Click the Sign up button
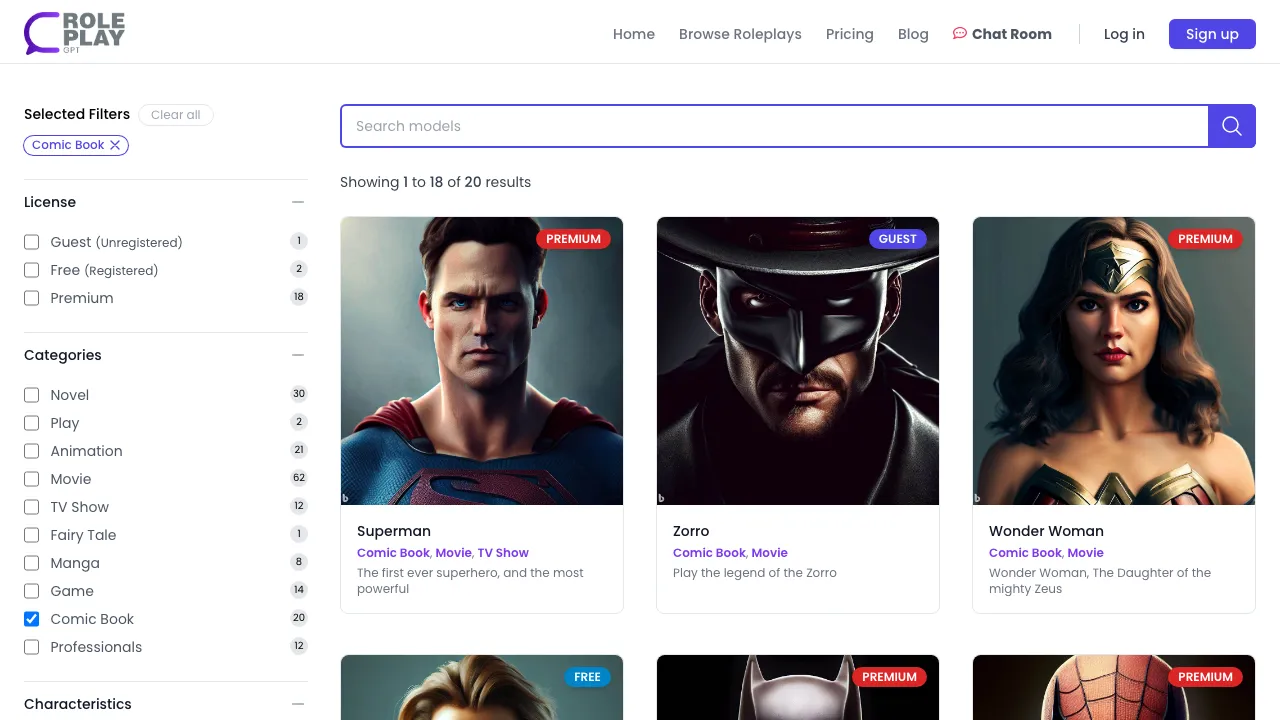Viewport: 1280px width, 720px height. 1212,34
